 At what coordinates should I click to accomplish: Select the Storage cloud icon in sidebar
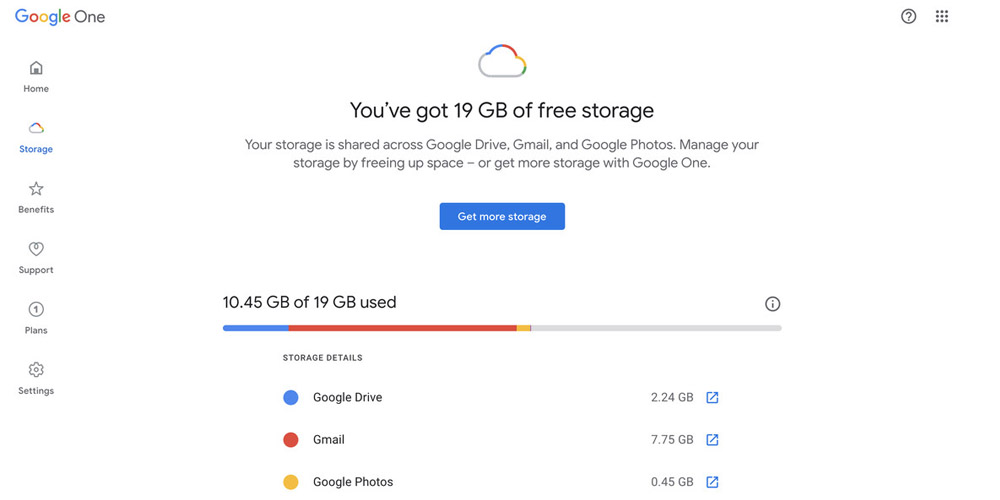(36, 129)
